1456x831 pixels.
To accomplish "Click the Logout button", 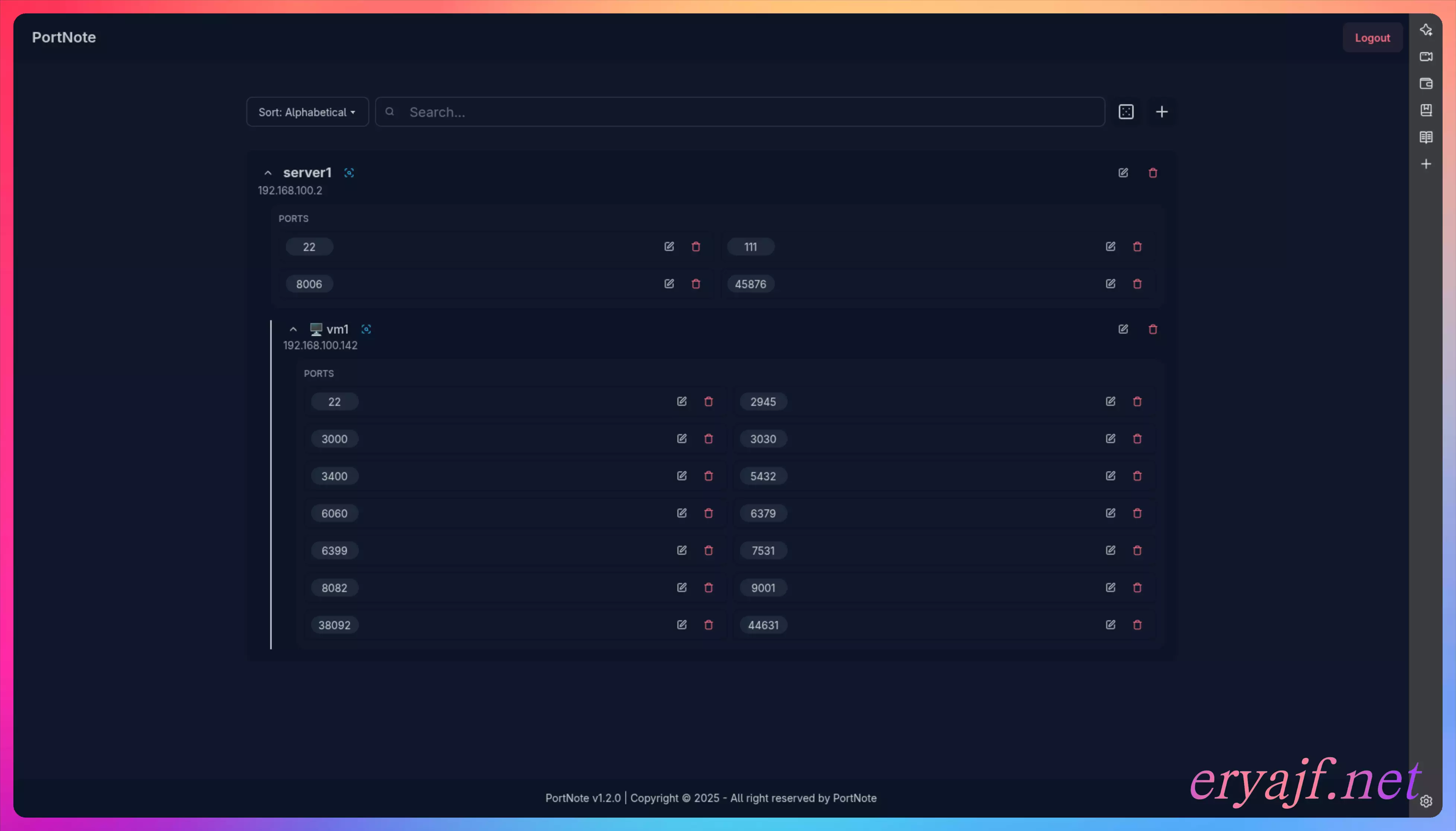I will pos(1372,38).
